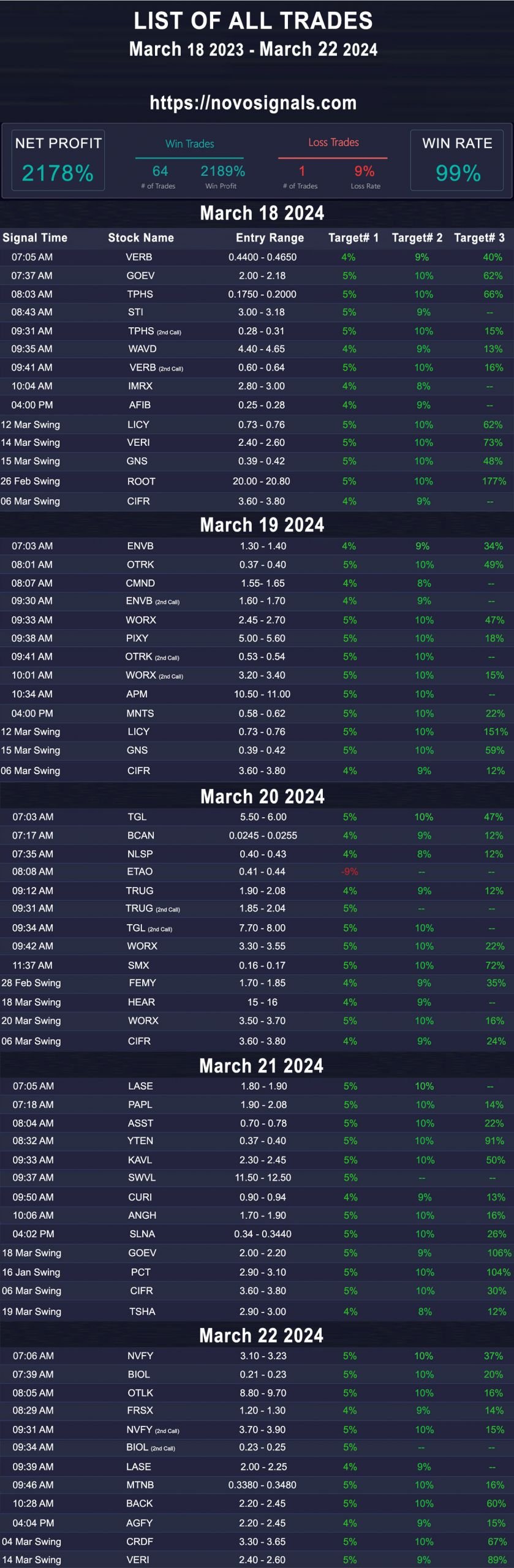Click the March 22 2024 section heading
This screenshot has height=1568, width=514.
click(262, 1335)
